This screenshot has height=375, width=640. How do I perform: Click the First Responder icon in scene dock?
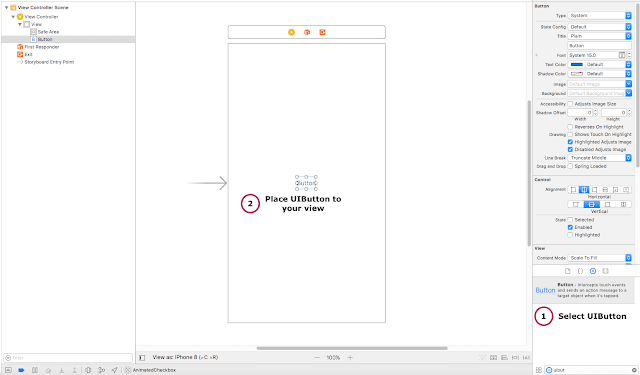click(x=307, y=32)
